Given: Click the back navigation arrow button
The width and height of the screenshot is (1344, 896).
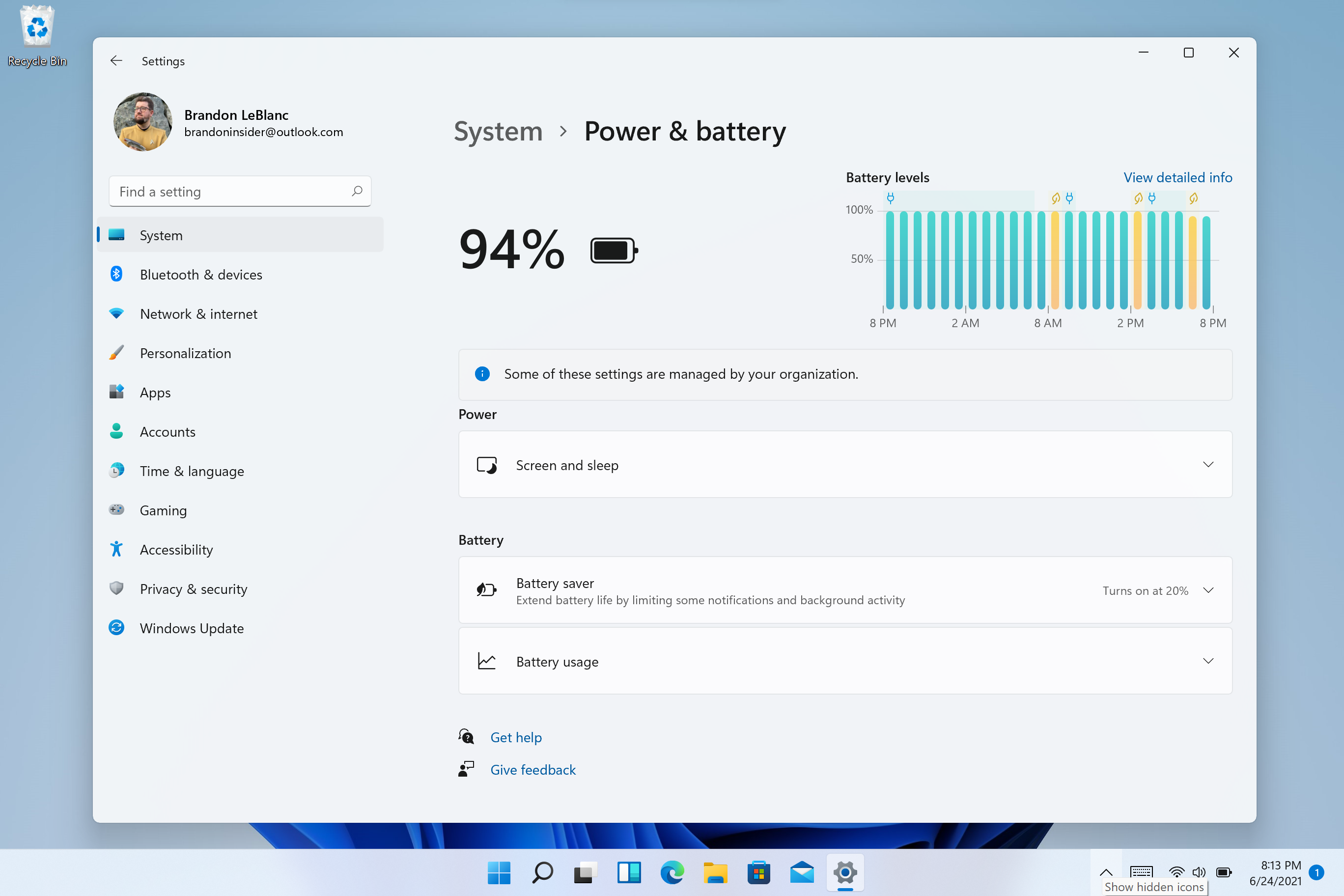Looking at the screenshot, I should (x=115, y=61).
